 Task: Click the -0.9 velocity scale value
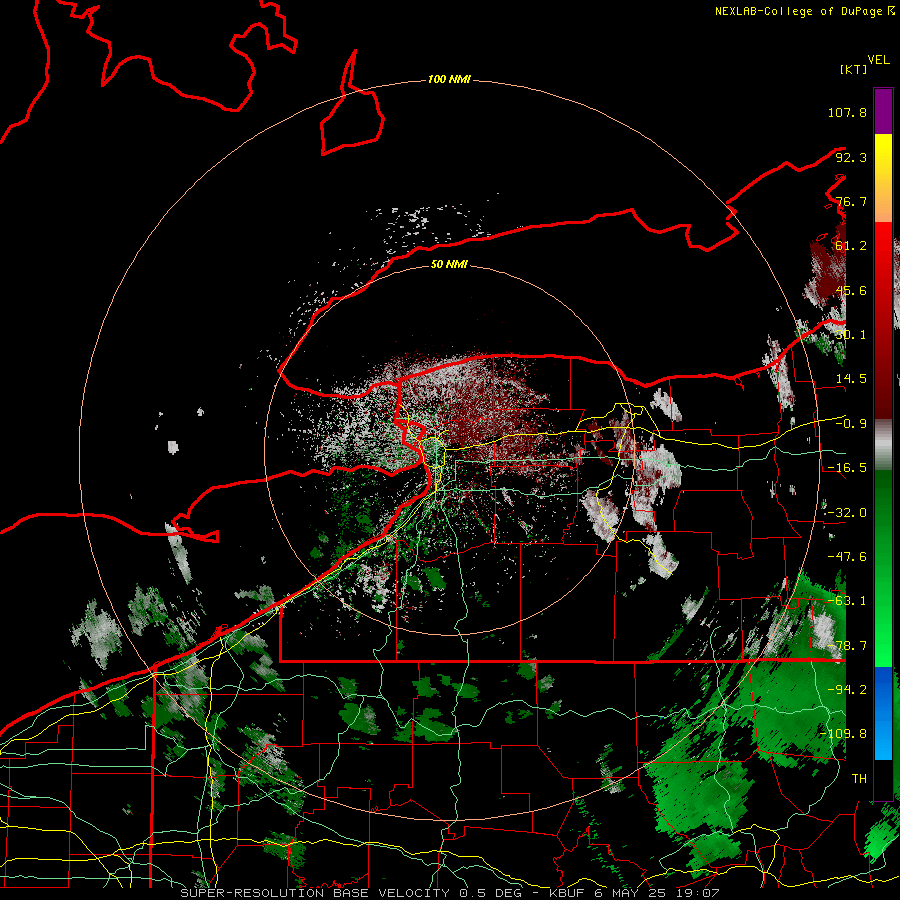click(x=851, y=424)
